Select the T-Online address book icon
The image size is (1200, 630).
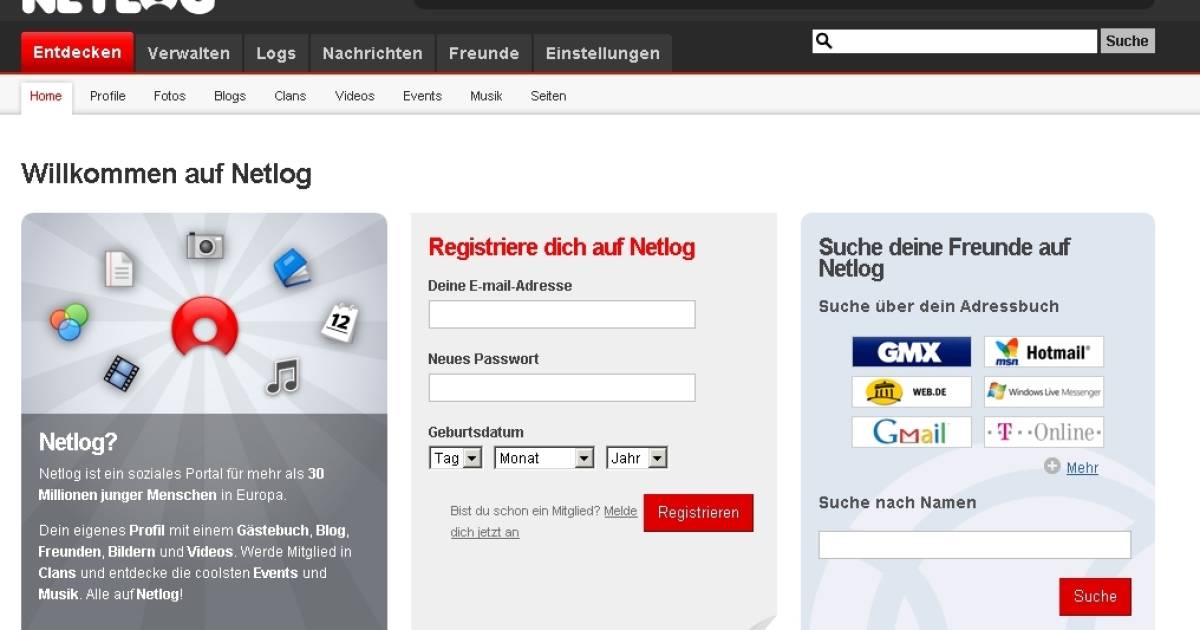tap(1043, 431)
